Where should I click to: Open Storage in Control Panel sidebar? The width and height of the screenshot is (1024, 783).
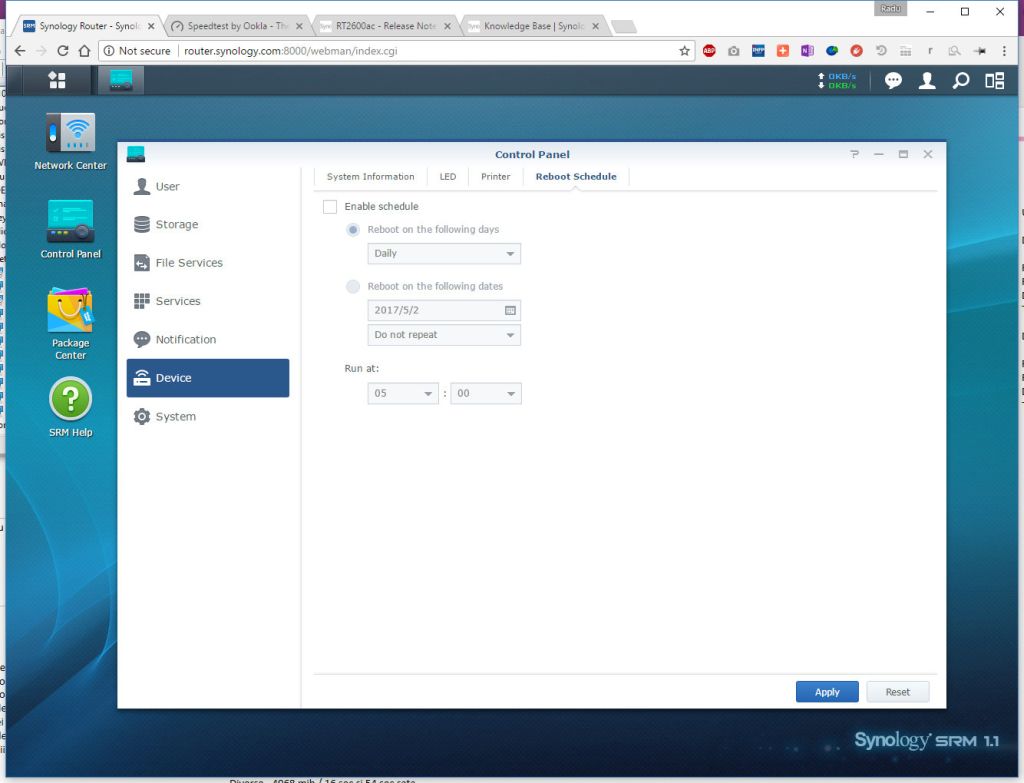click(x=177, y=225)
